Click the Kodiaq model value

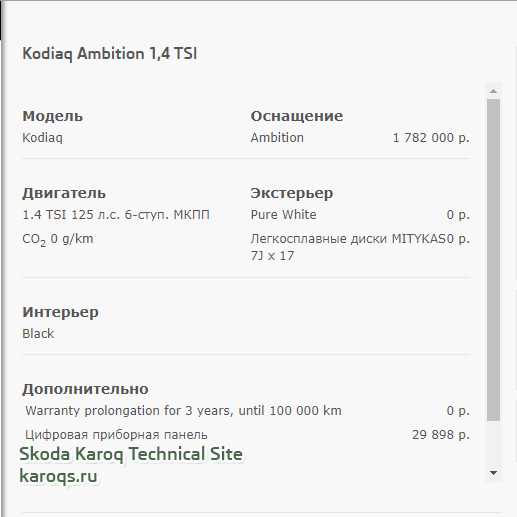click(42, 138)
